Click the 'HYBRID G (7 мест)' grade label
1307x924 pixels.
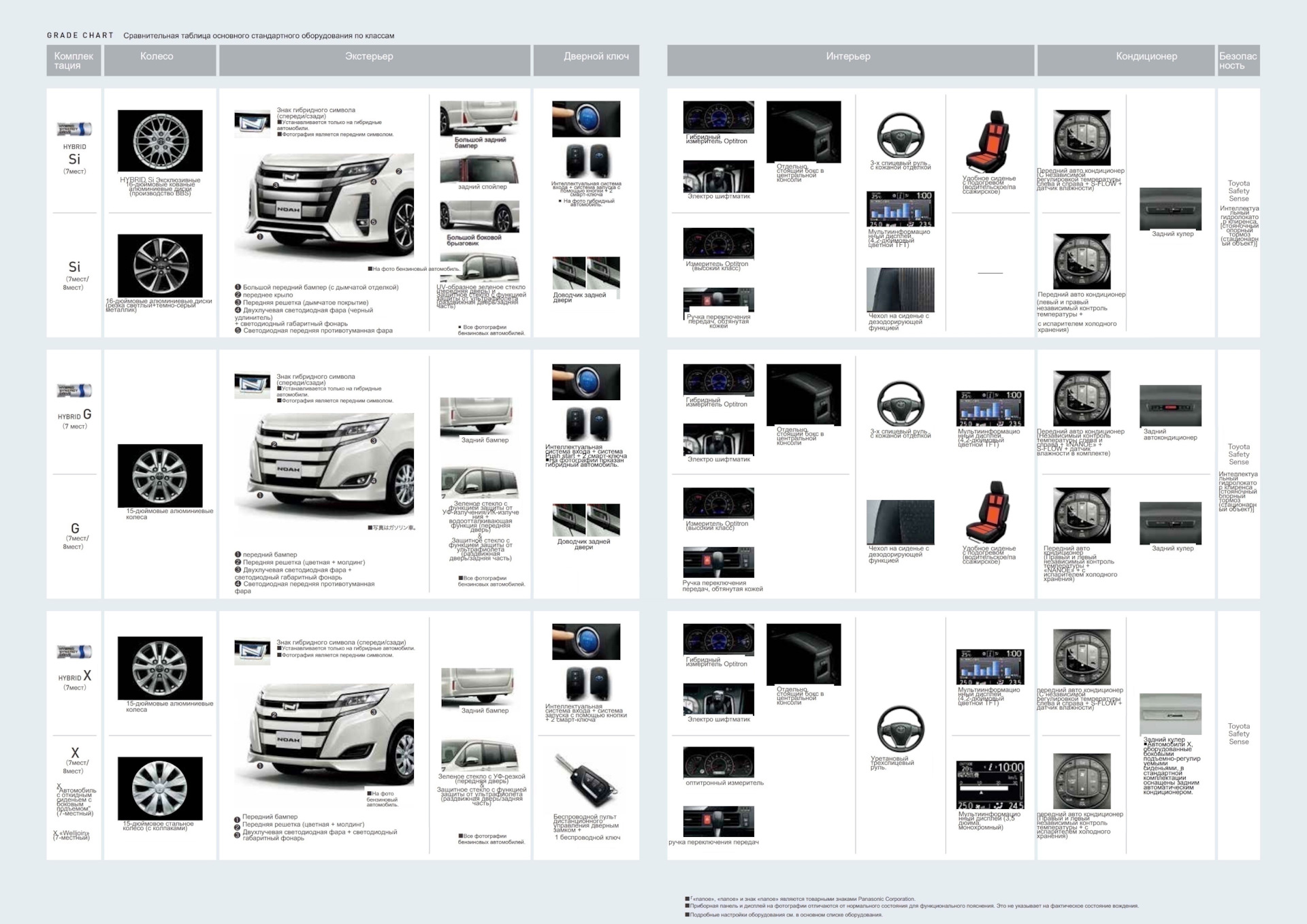pyautogui.click(x=74, y=418)
